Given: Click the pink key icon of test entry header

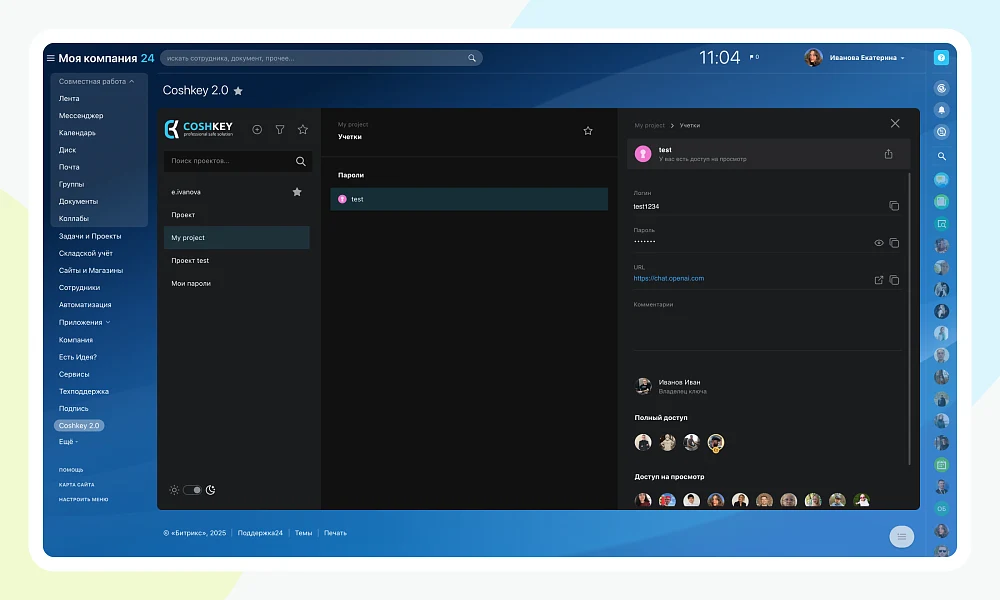Looking at the screenshot, I should (643, 154).
